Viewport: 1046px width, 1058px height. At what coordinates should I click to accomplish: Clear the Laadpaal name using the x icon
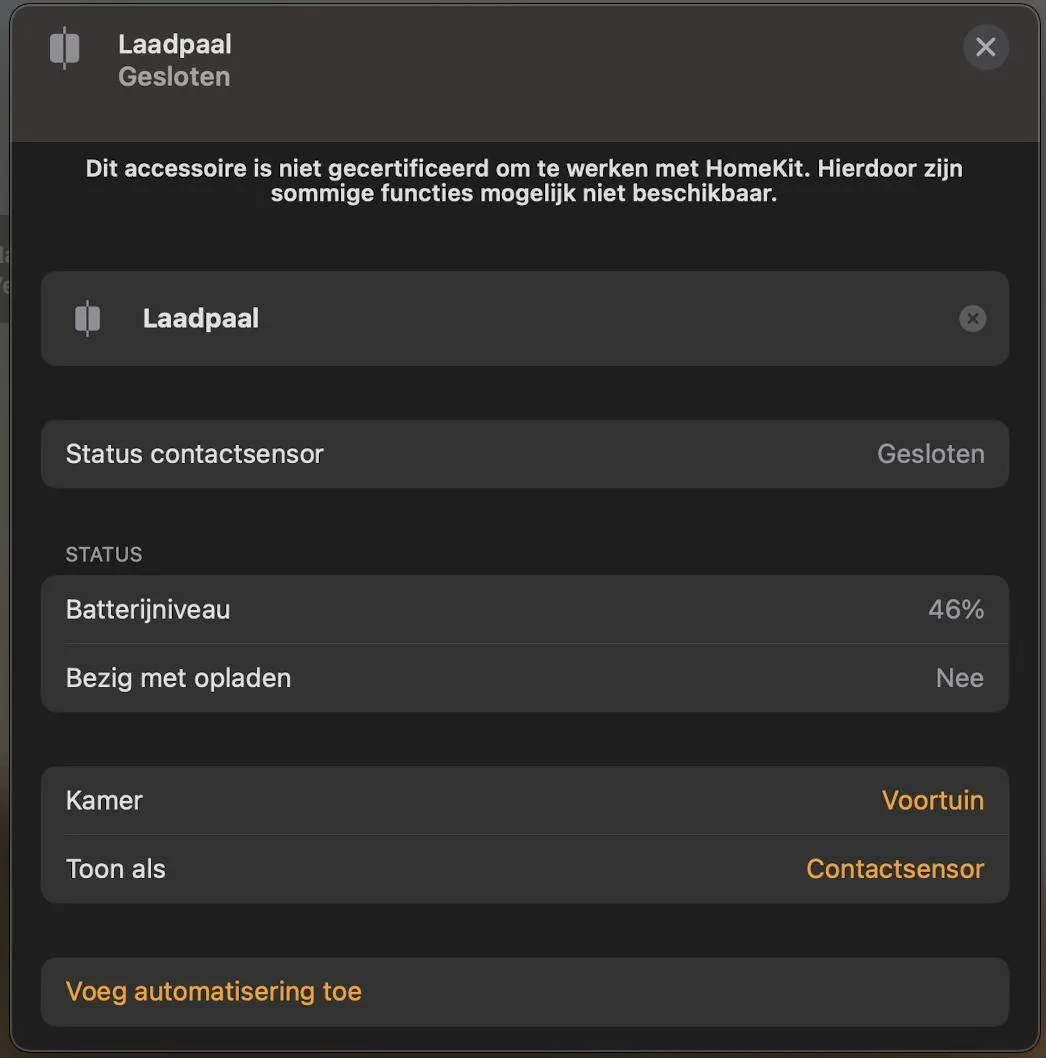(x=972, y=318)
